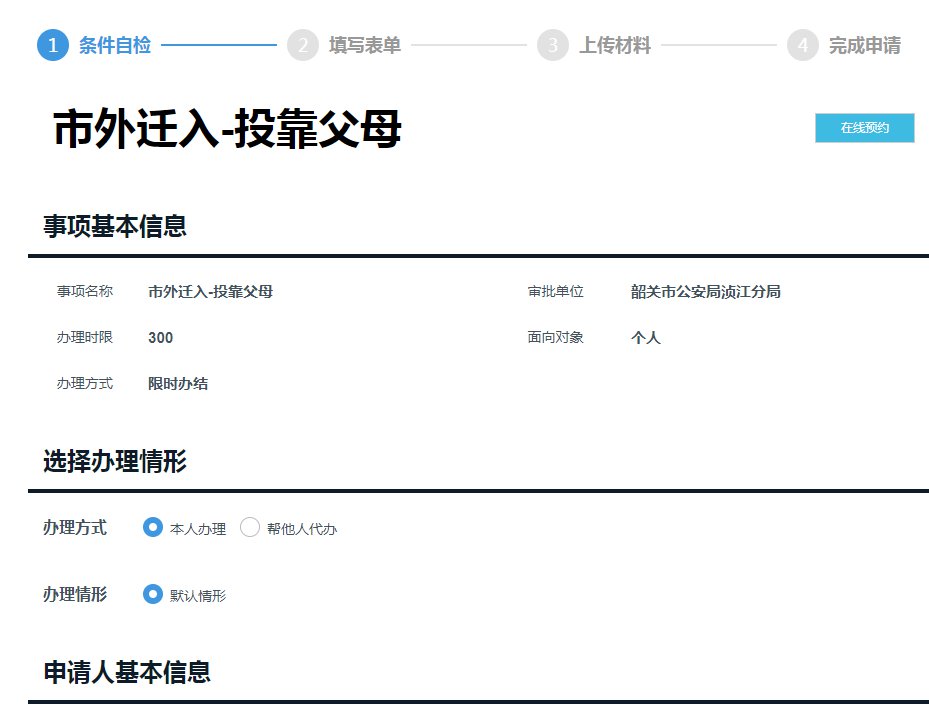Click the 选择办理情形 section heading
Screen dimensions: 929x705
[115, 461]
